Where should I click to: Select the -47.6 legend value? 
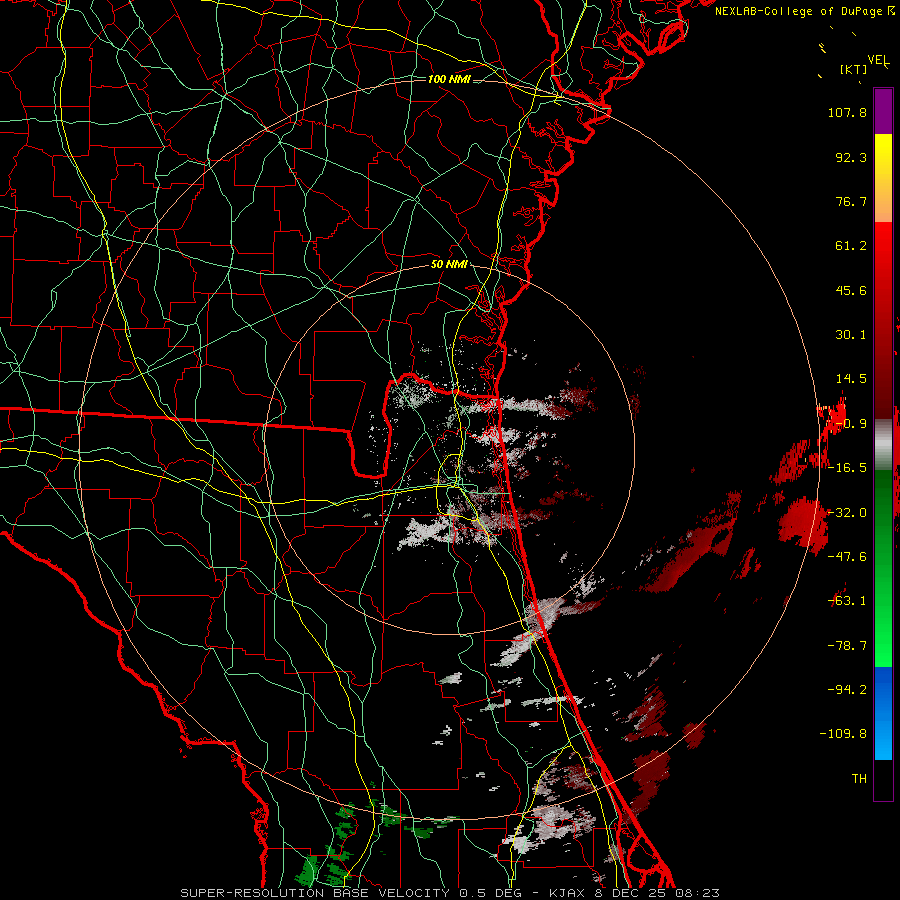tap(847, 557)
